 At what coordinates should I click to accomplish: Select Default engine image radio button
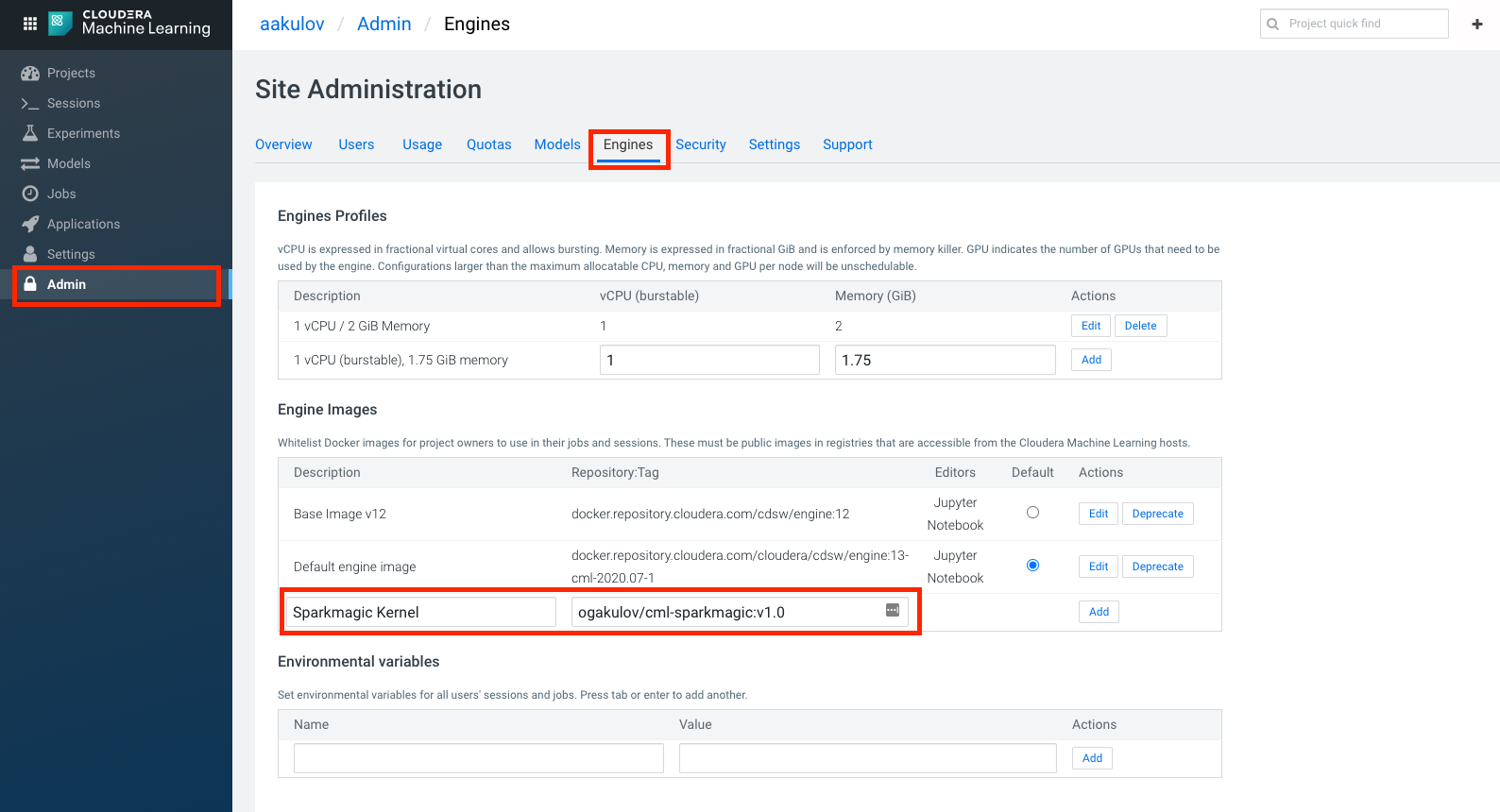click(x=1032, y=566)
